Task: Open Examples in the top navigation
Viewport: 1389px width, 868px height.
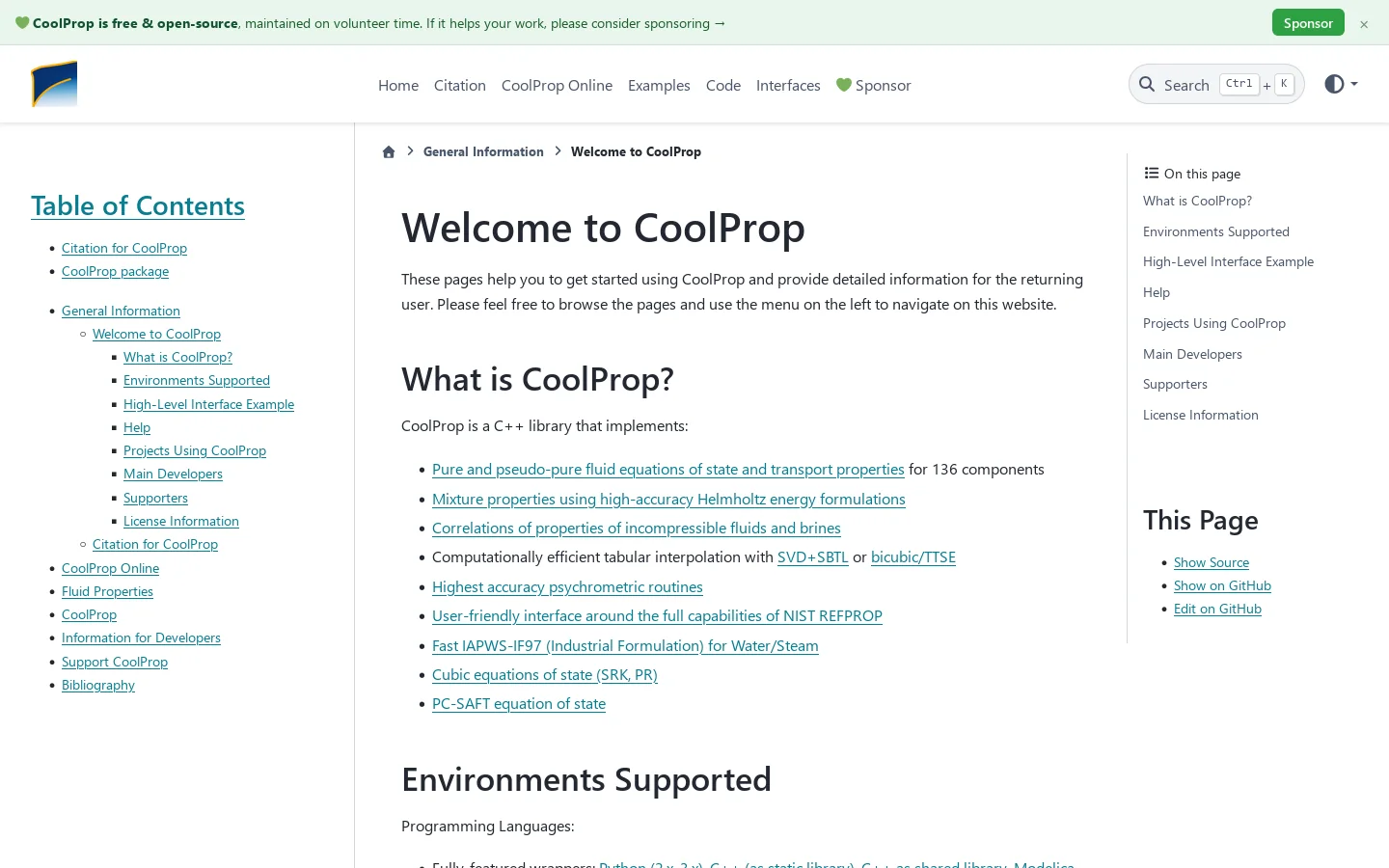Action: pos(659,85)
